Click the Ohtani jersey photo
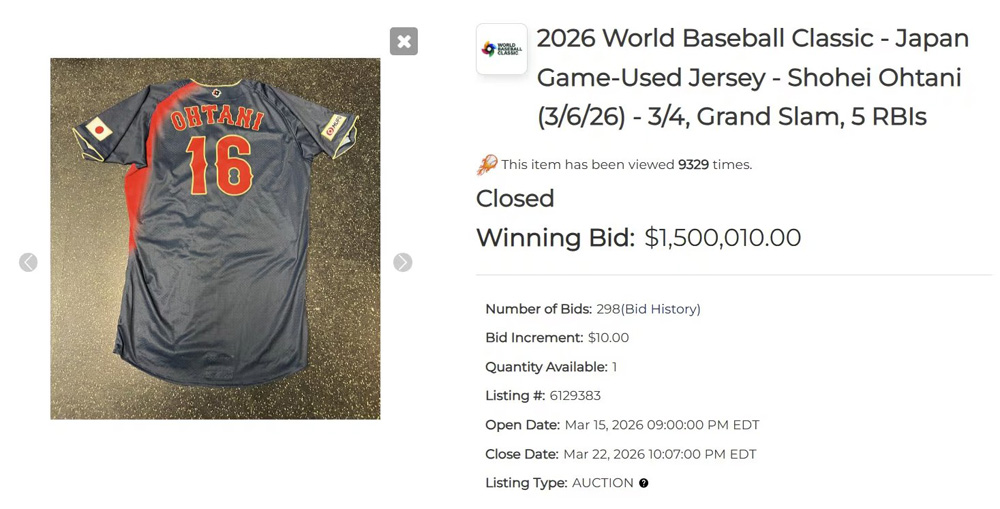Image resolution: width=1000 pixels, height=509 pixels. (x=215, y=238)
